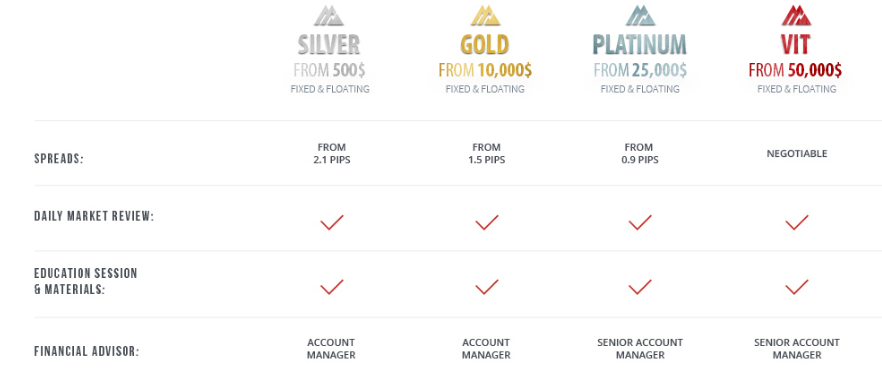Click Gold's Education Session checkmark
The width and height of the screenshot is (882, 377).
pos(487,287)
